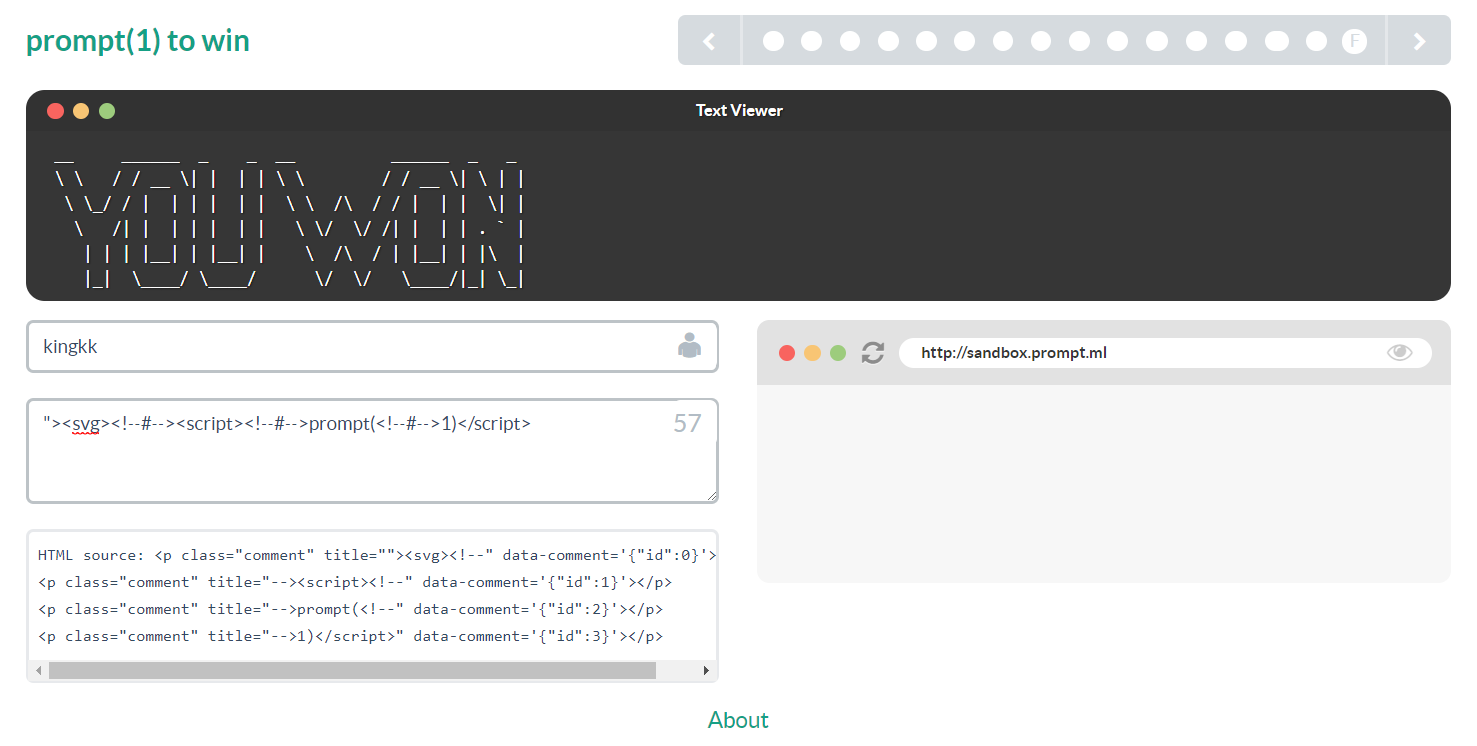Click the HTML source horizontal scrollbar thumb
Screen dimensions: 1477x746
coord(352,670)
